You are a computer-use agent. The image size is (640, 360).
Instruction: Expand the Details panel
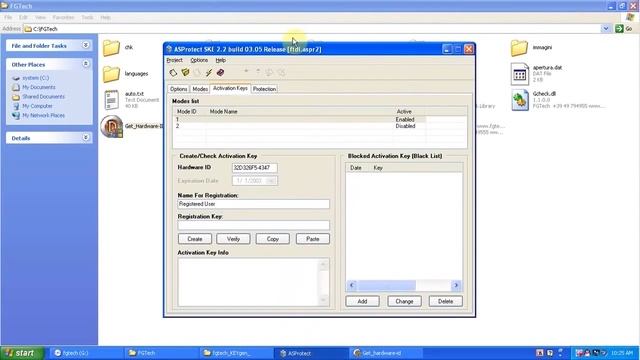click(x=86, y=138)
